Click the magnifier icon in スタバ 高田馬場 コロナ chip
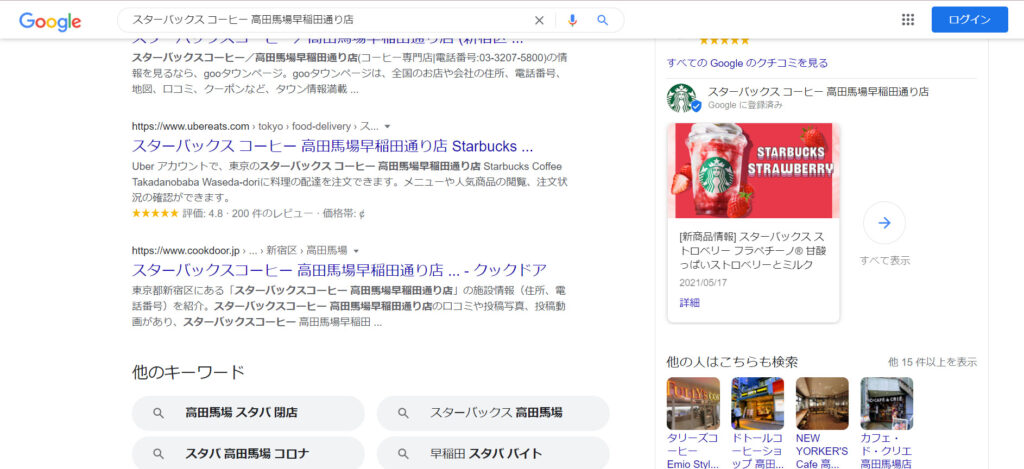 click(158, 453)
